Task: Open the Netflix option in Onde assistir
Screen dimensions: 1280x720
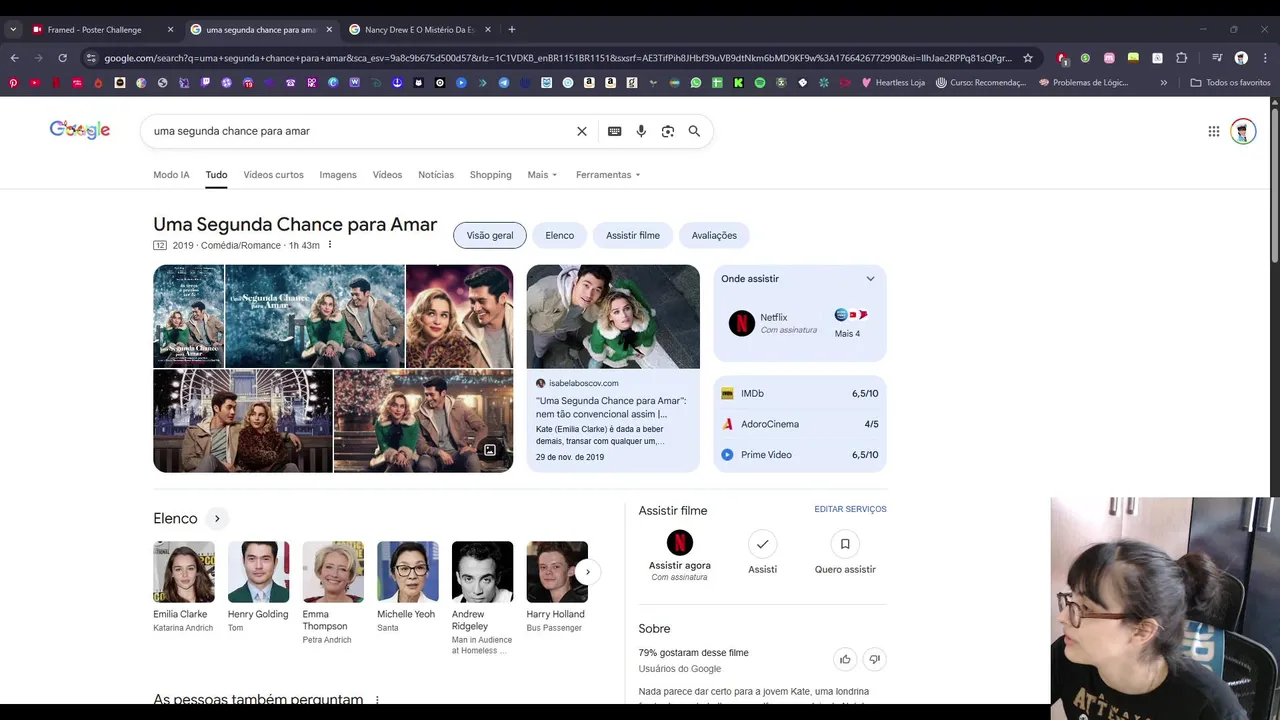Action: pos(773,323)
